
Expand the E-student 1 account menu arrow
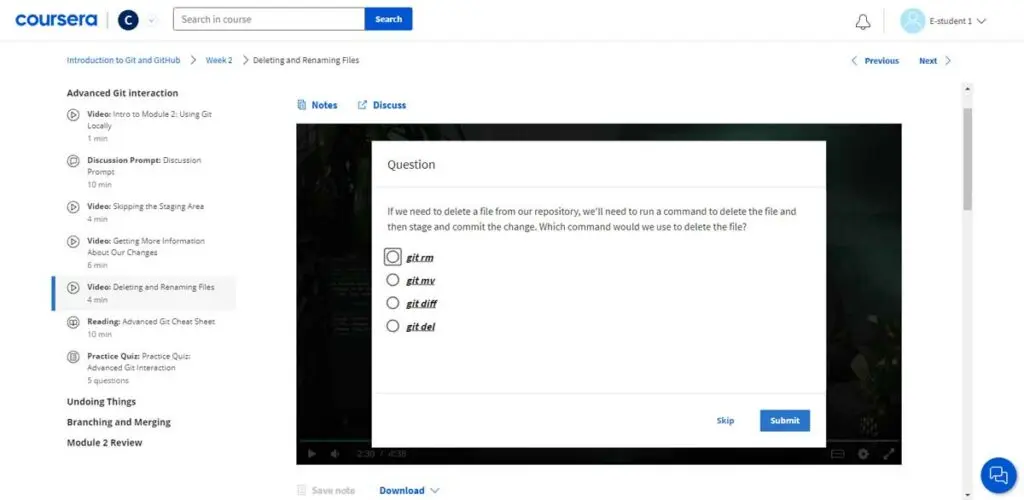(x=981, y=21)
